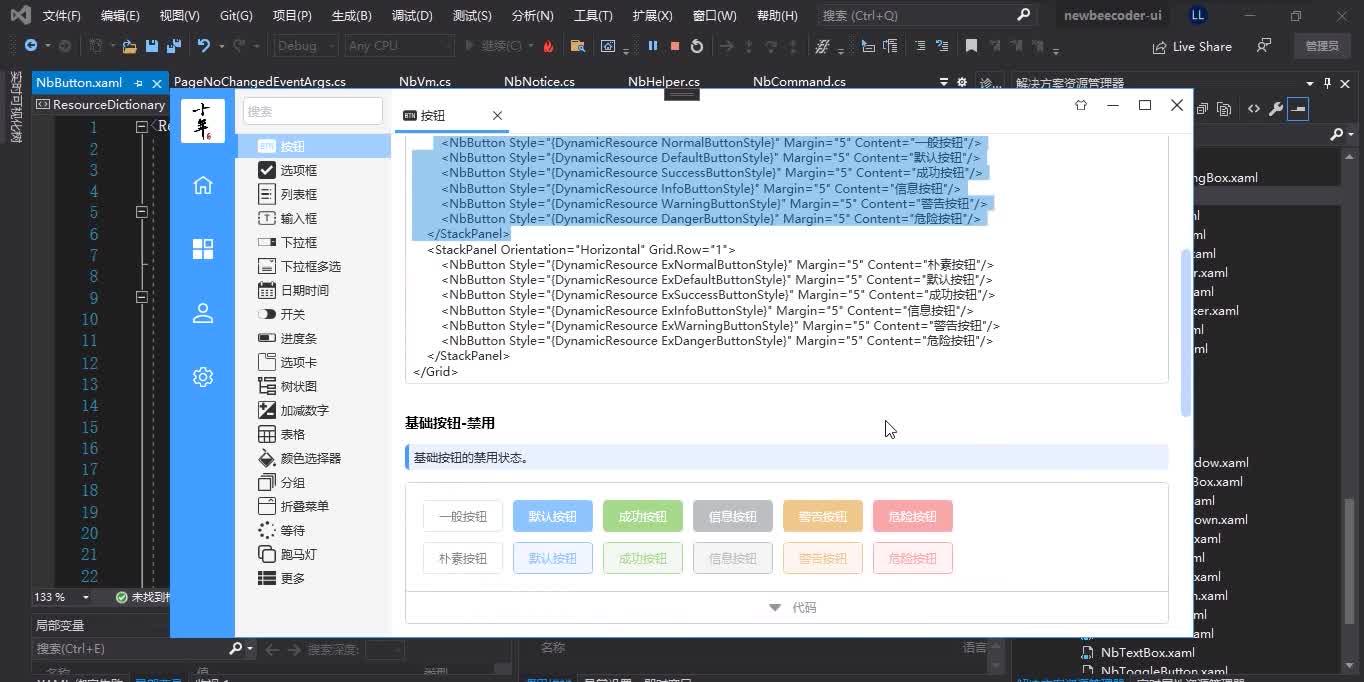Image resolution: width=1364 pixels, height=682 pixels.
Task: Click the 一般按钮 button in the demo
Action: pyautogui.click(x=461, y=516)
